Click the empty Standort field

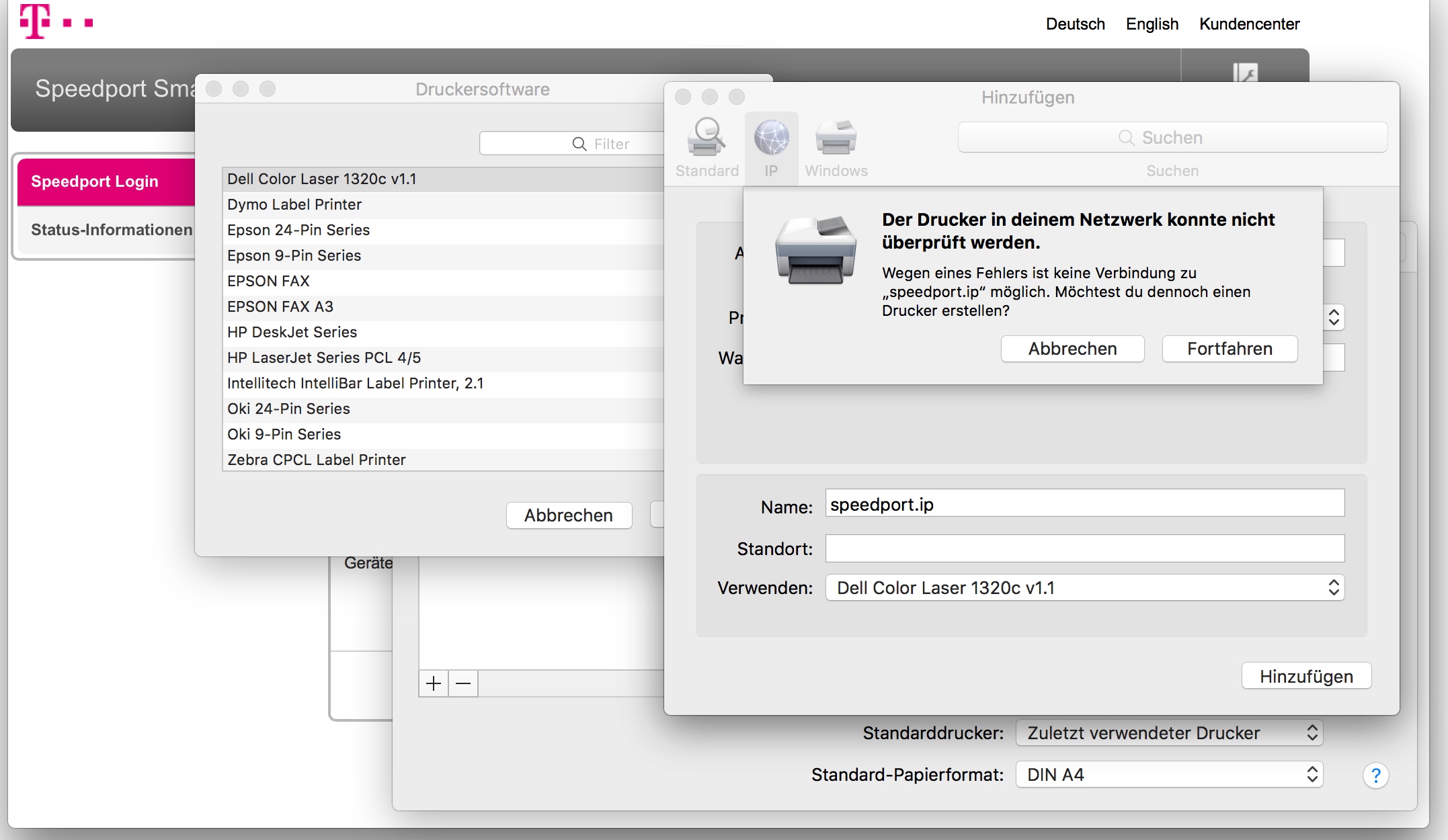click(x=1084, y=548)
